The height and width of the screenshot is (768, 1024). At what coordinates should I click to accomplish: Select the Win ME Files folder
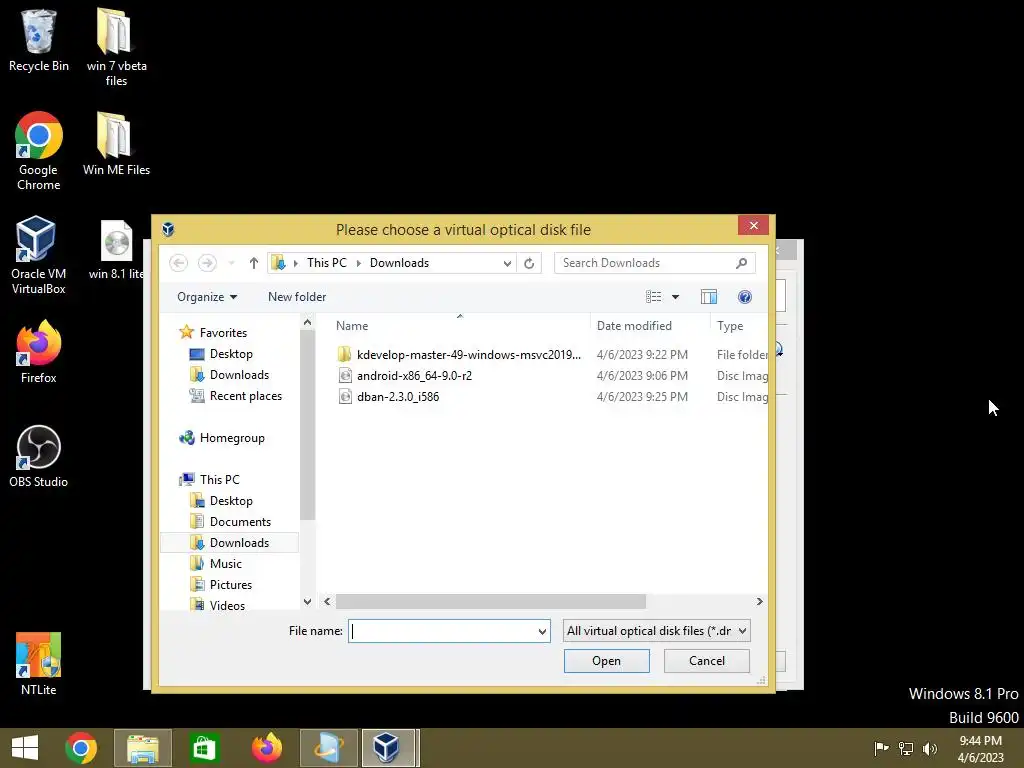(x=116, y=144)
